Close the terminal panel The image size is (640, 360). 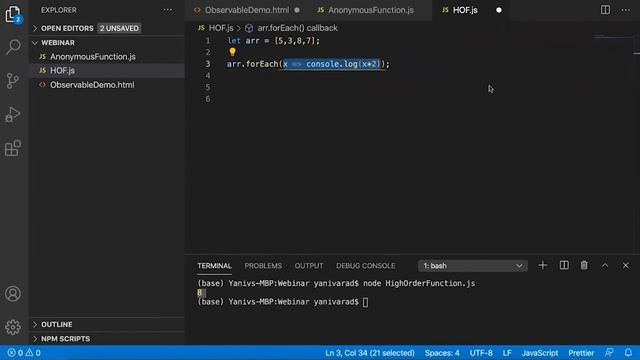626,265
